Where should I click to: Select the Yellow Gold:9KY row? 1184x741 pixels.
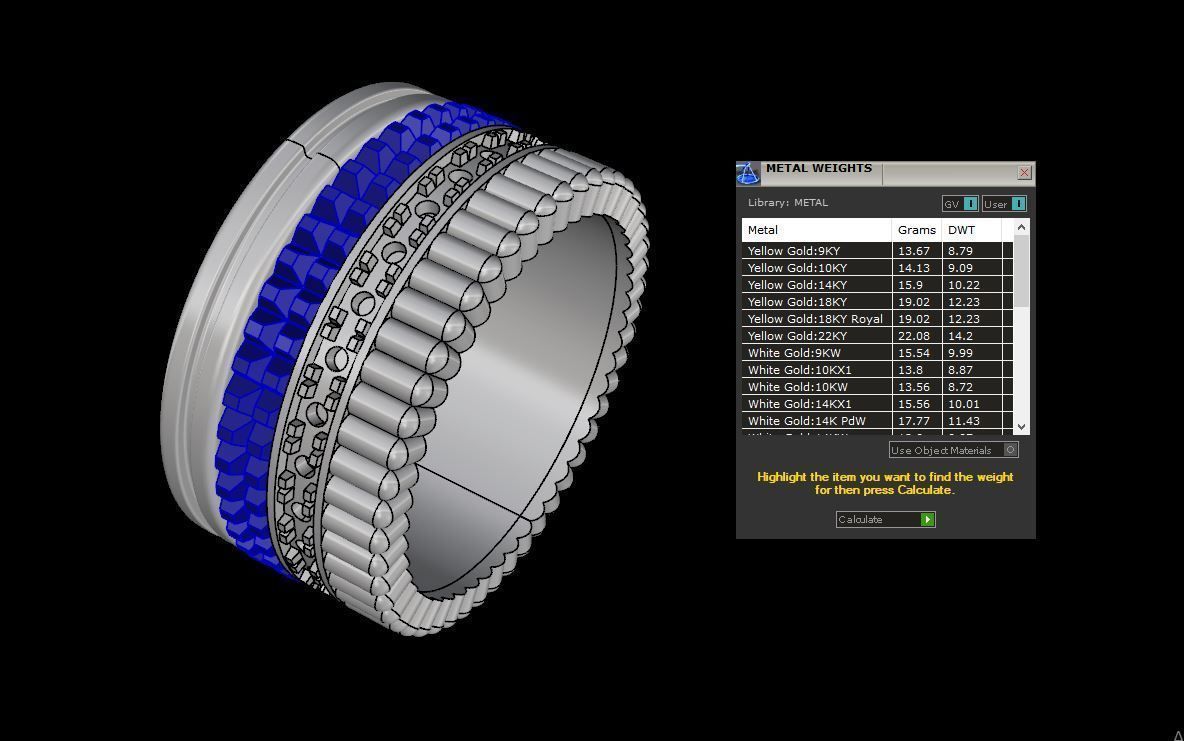(x=877, y=251)
